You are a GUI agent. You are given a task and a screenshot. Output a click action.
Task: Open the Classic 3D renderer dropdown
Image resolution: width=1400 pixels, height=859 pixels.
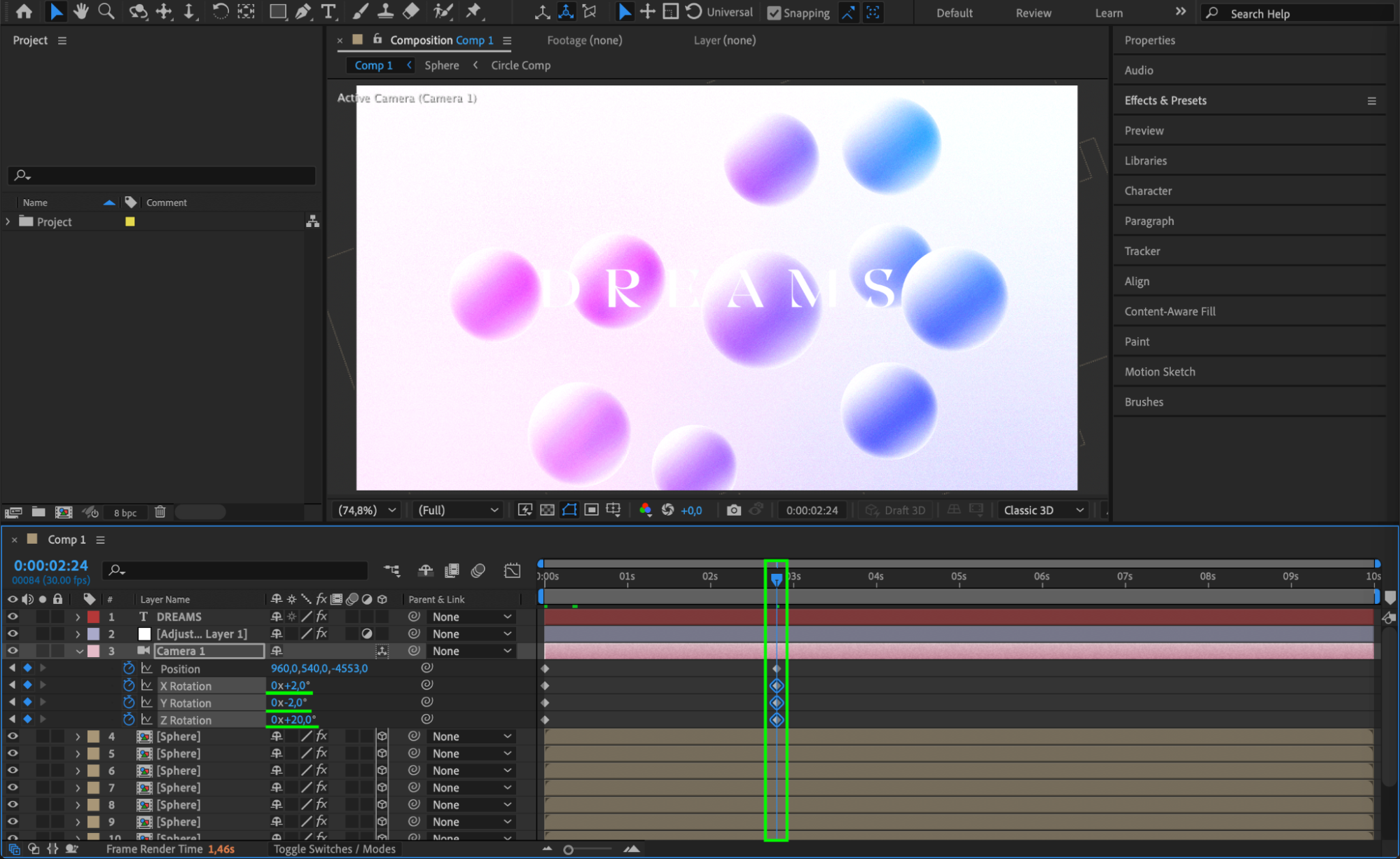(x=1044, y=510)
